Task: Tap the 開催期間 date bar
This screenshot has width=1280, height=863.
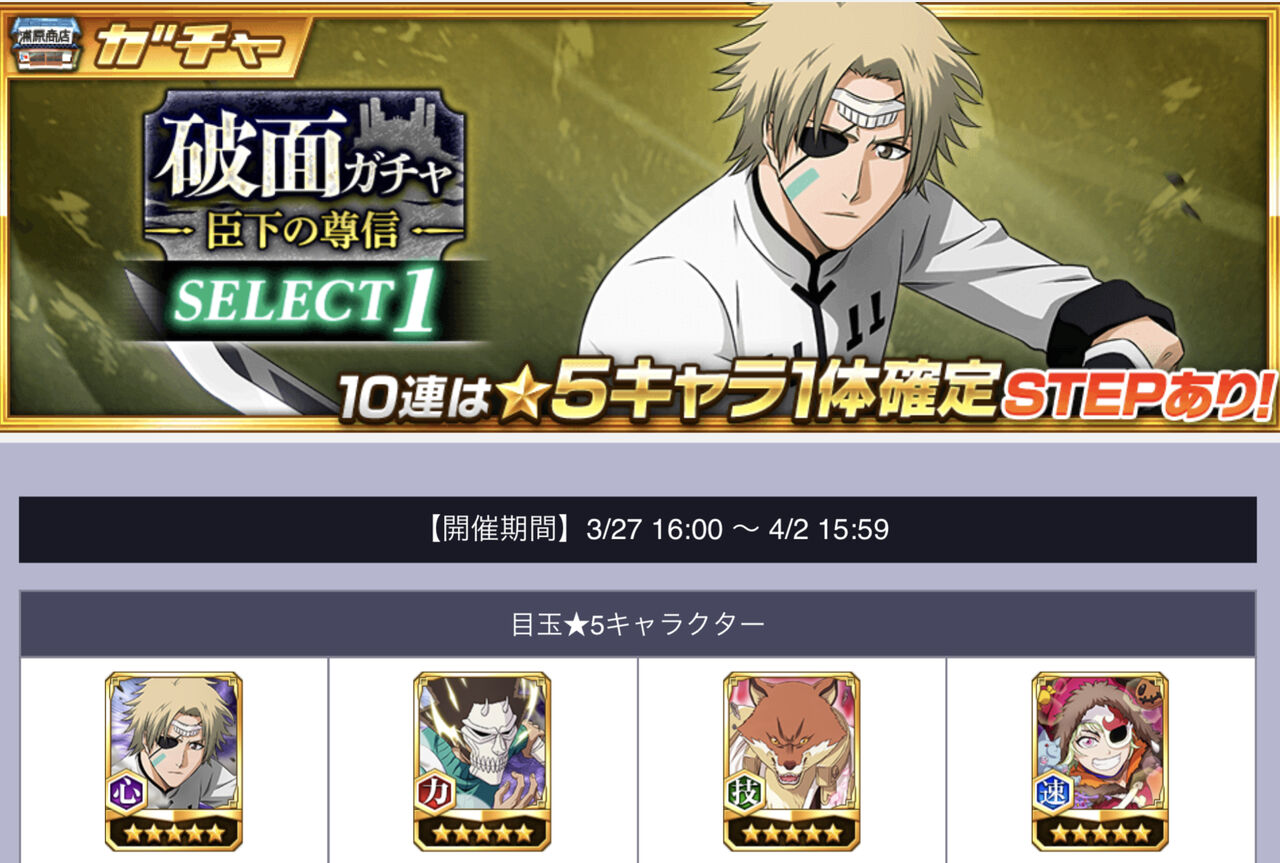Action: click(x=638, y=529)
